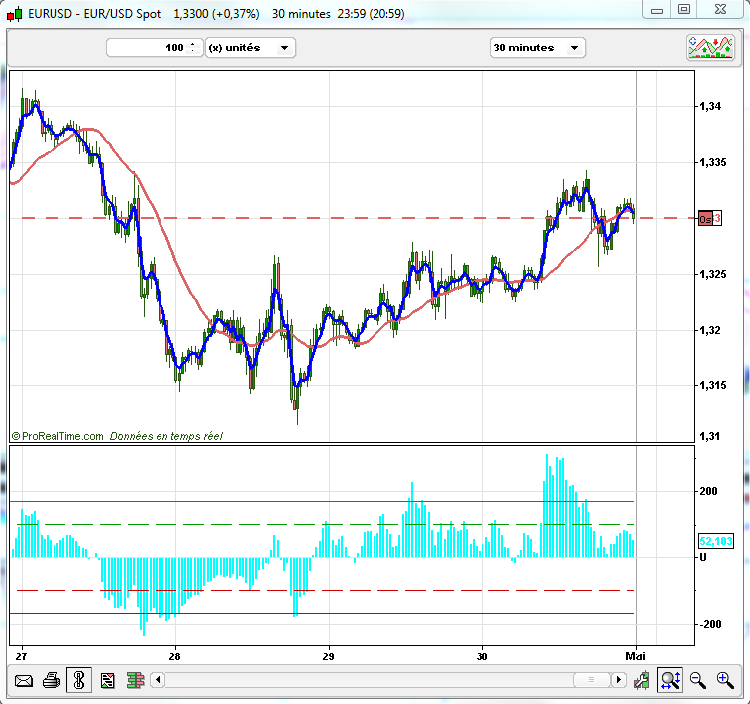Toggle the auto-fit magnifier with blue arrows

click(x=670, y=681)
